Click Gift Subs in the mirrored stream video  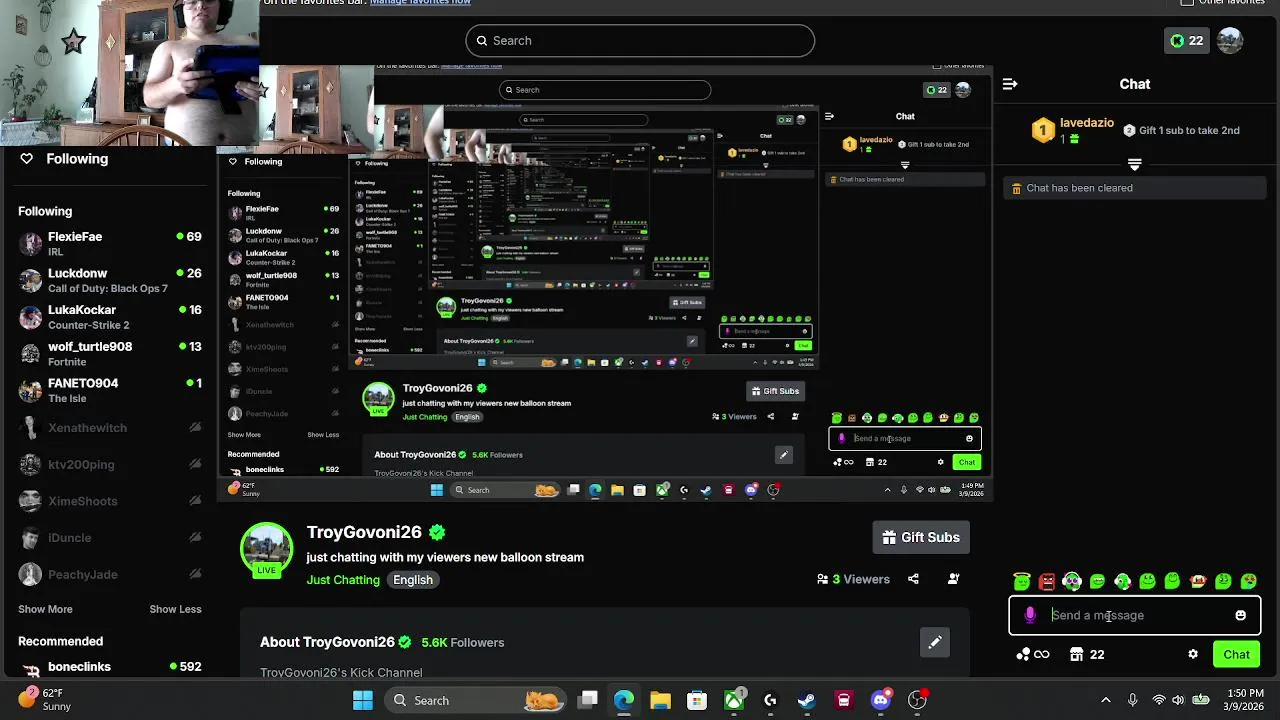(775, 391)
